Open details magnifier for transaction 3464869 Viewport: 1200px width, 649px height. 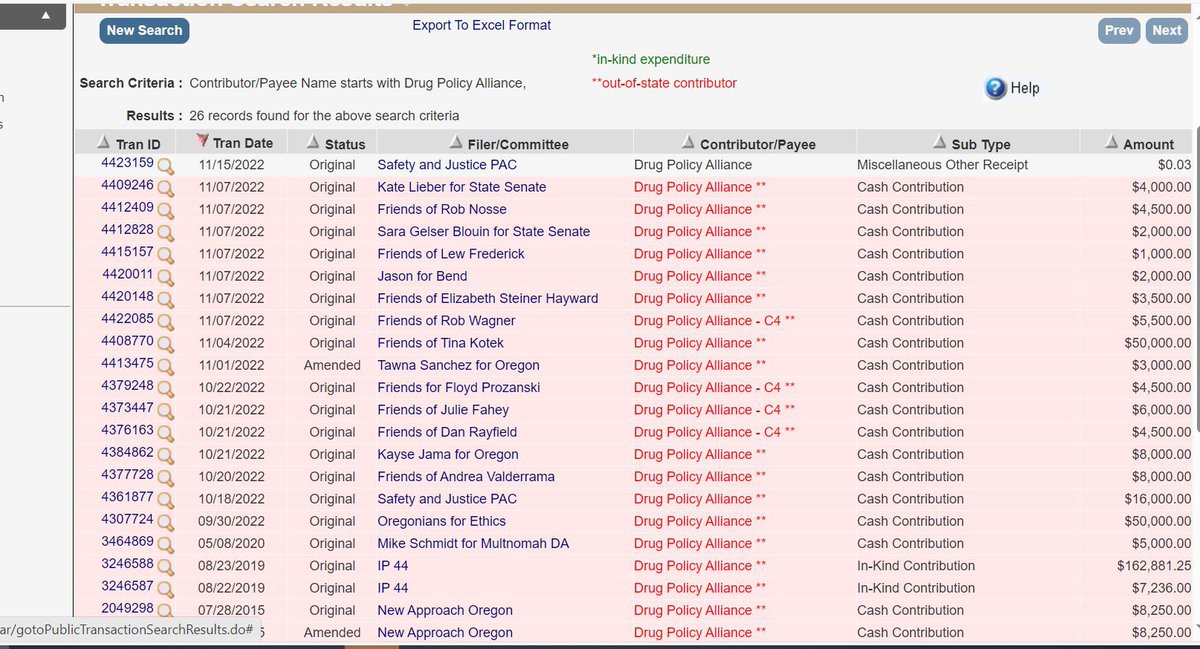(165, 546)
